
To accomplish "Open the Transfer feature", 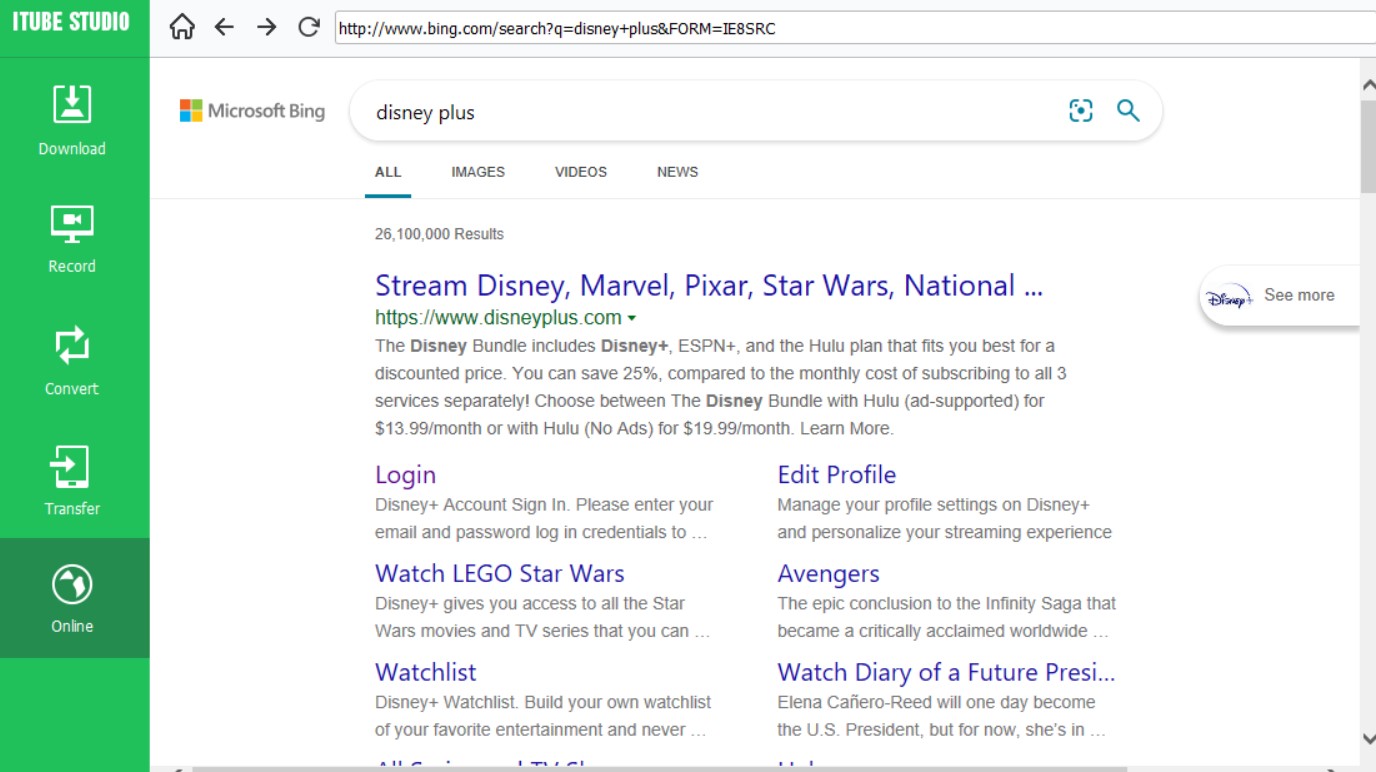I will 71,482.
